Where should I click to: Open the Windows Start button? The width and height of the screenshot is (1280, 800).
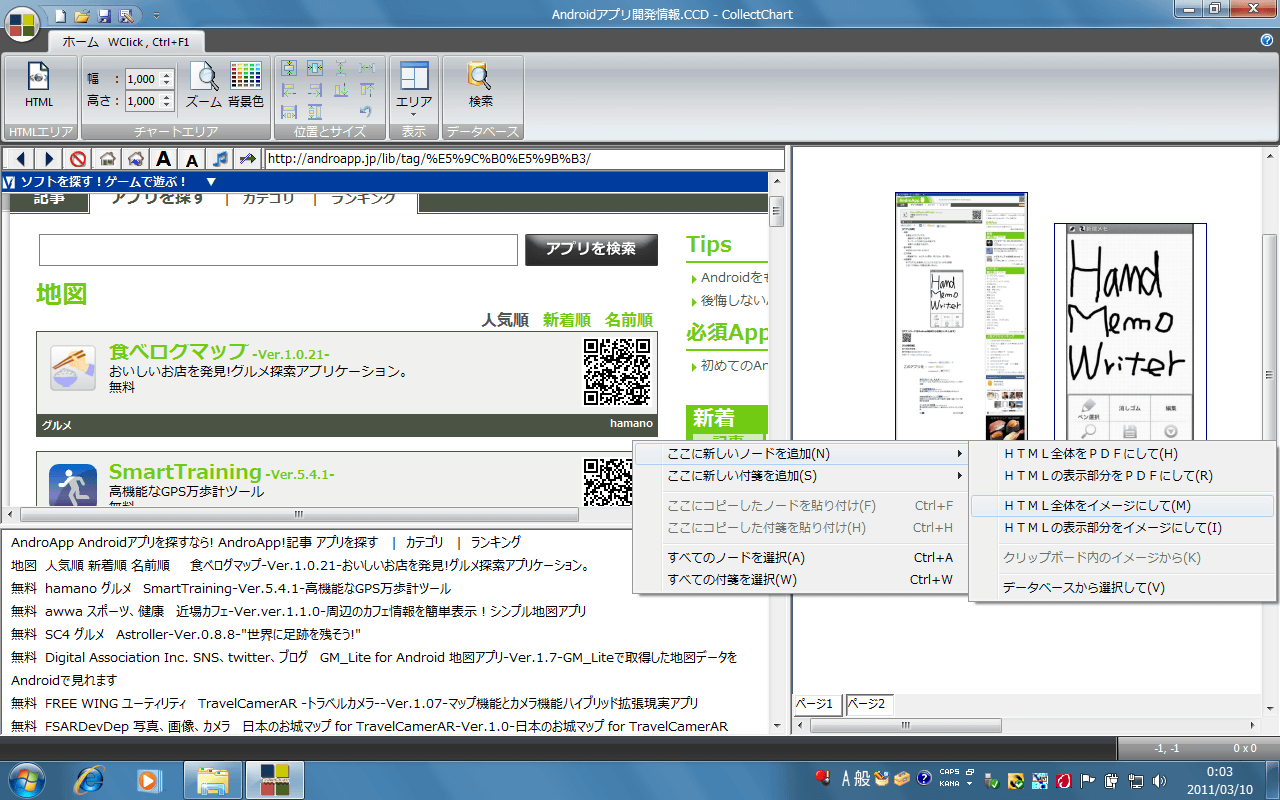tap(25, 779)
